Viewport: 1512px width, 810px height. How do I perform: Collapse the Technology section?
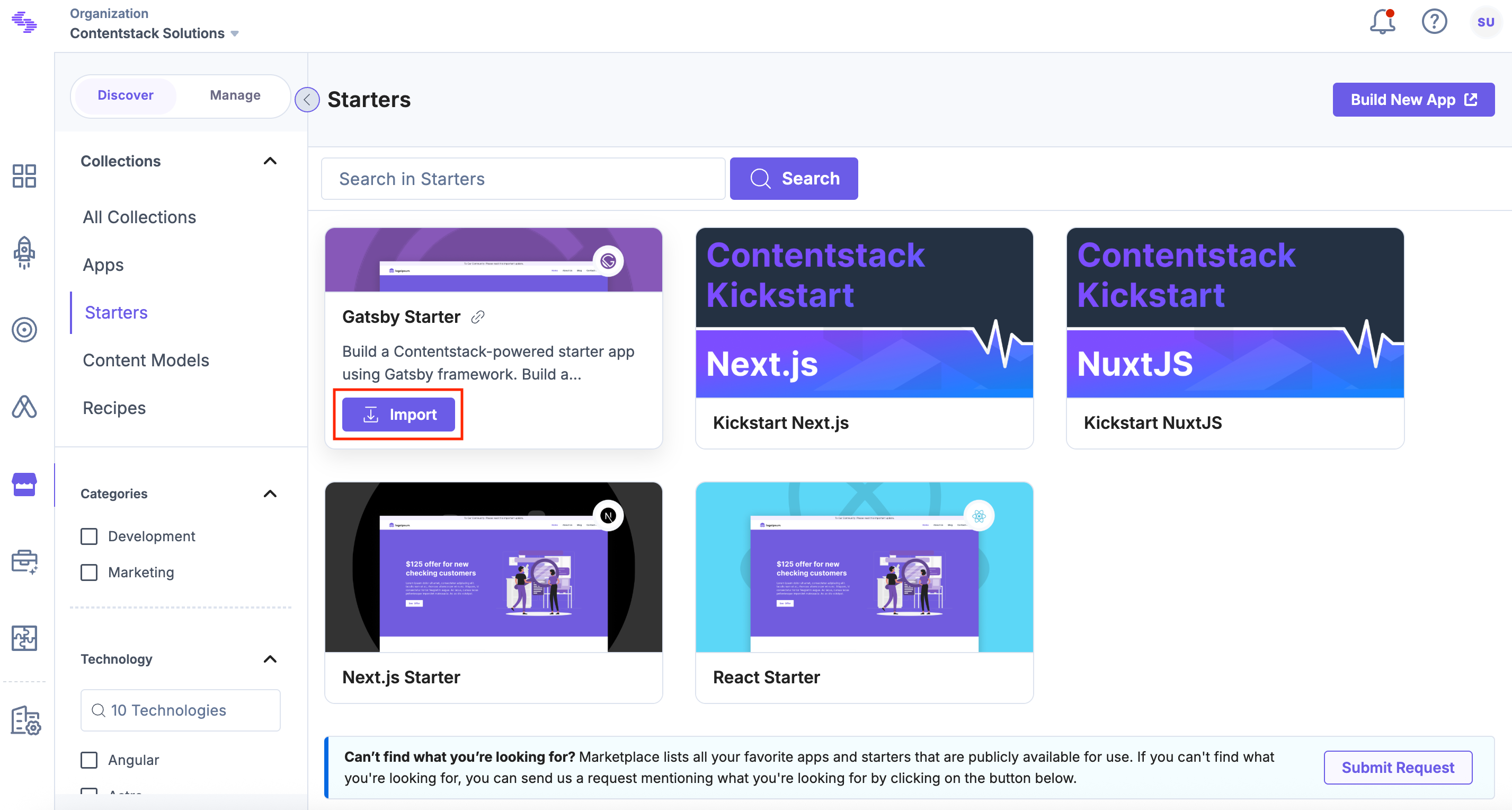coord(270,659)
